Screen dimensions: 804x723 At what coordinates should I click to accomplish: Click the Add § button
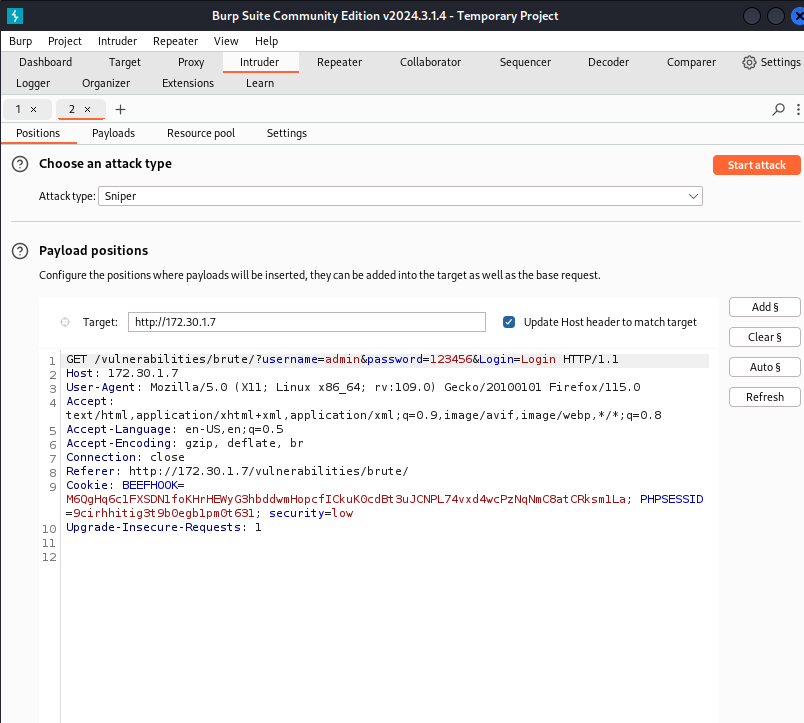765,307
